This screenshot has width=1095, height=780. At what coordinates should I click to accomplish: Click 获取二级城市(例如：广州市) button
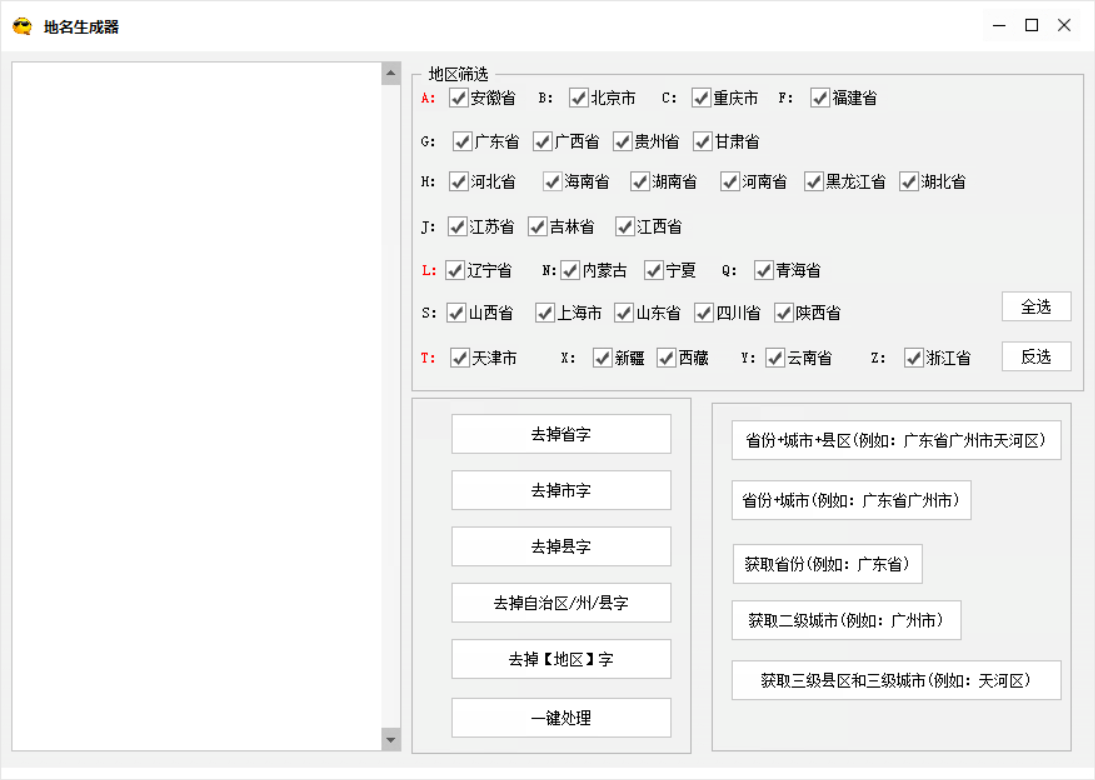coord(846,620)
